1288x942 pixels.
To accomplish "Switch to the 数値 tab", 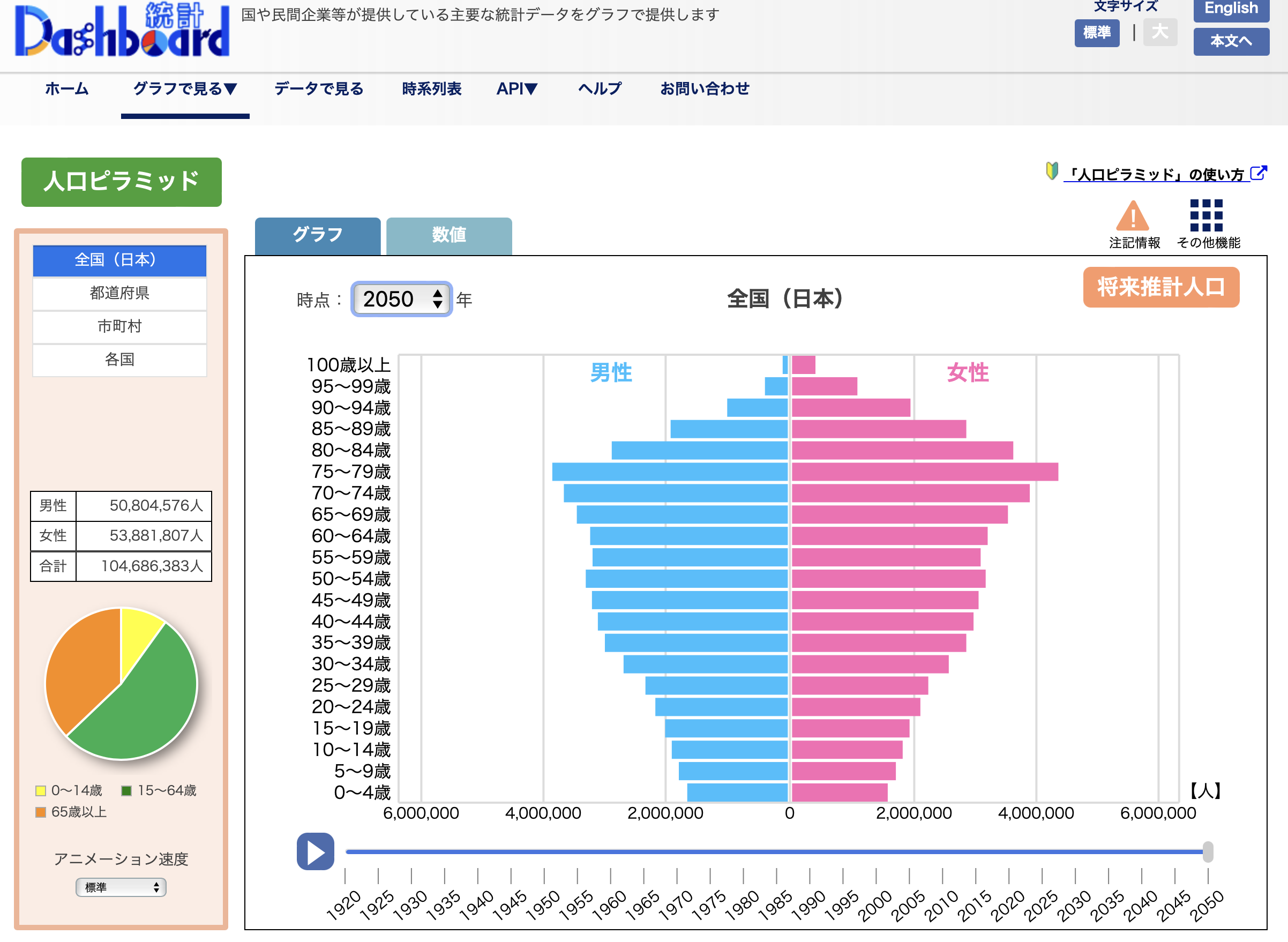I will point(449,235).
